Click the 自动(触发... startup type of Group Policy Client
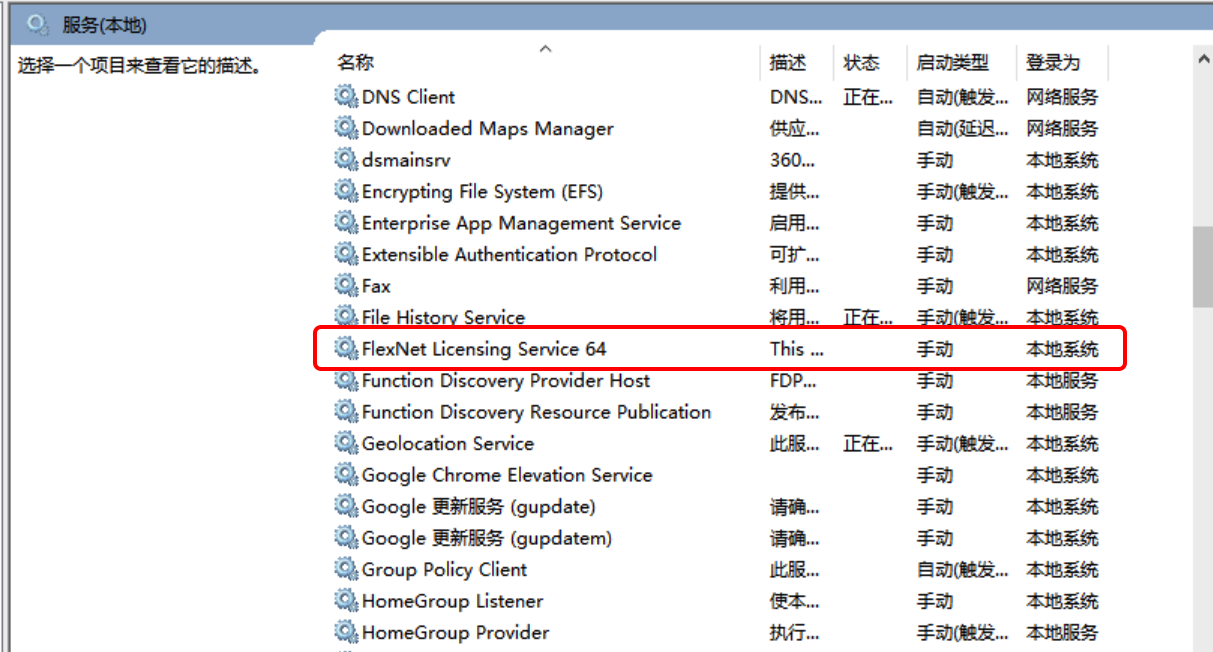1213x652 pixels. point(962,569)
